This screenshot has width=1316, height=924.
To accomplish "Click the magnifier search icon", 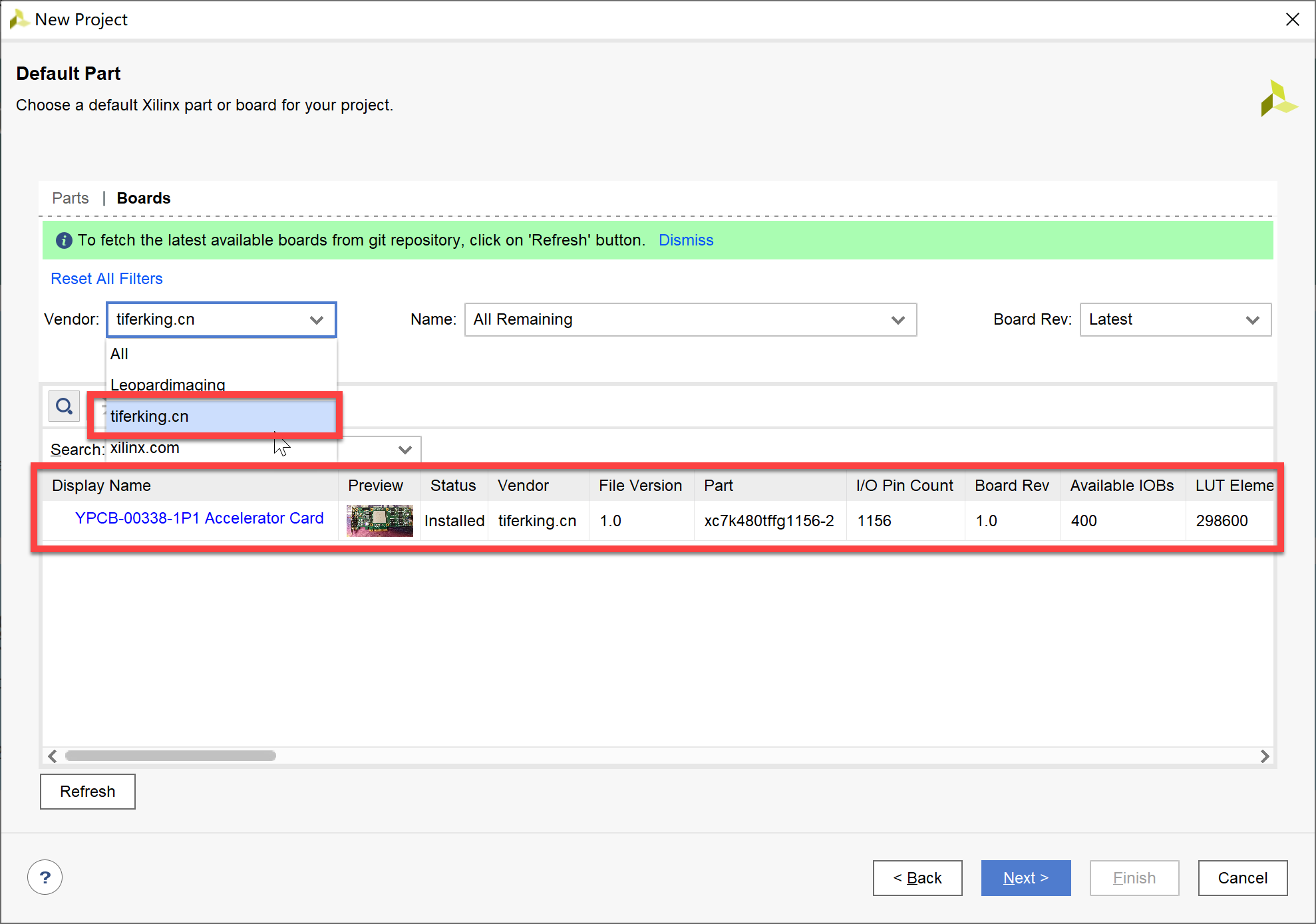I will (64, 406).
